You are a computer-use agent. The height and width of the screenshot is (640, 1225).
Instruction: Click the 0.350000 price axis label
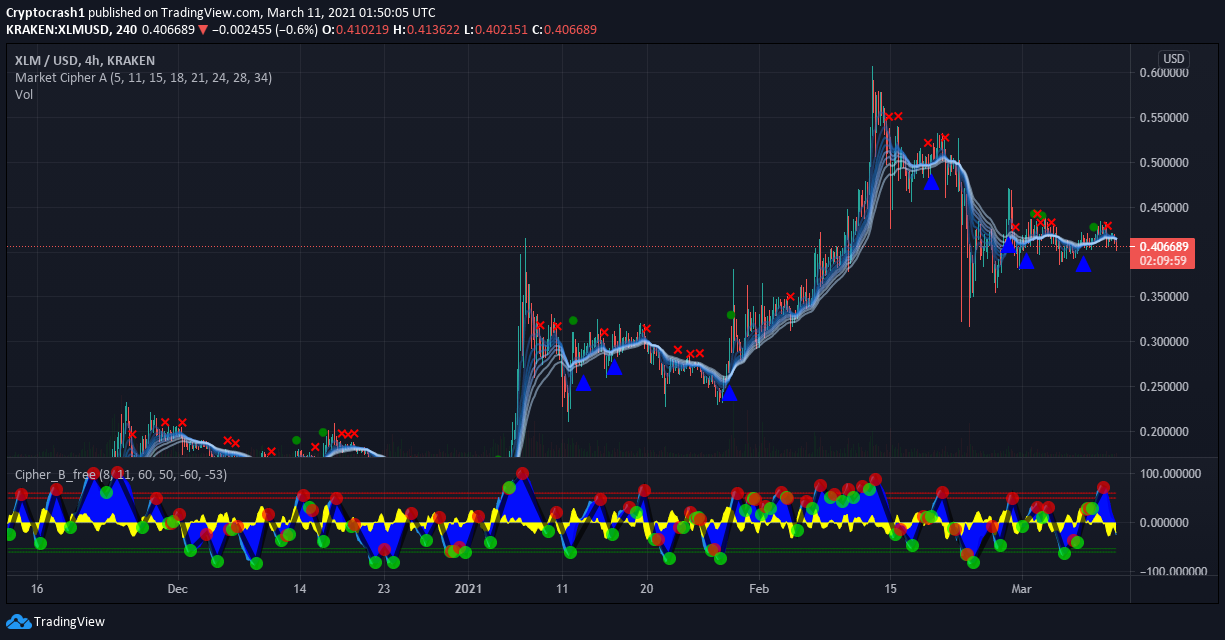pos(1163,297)
